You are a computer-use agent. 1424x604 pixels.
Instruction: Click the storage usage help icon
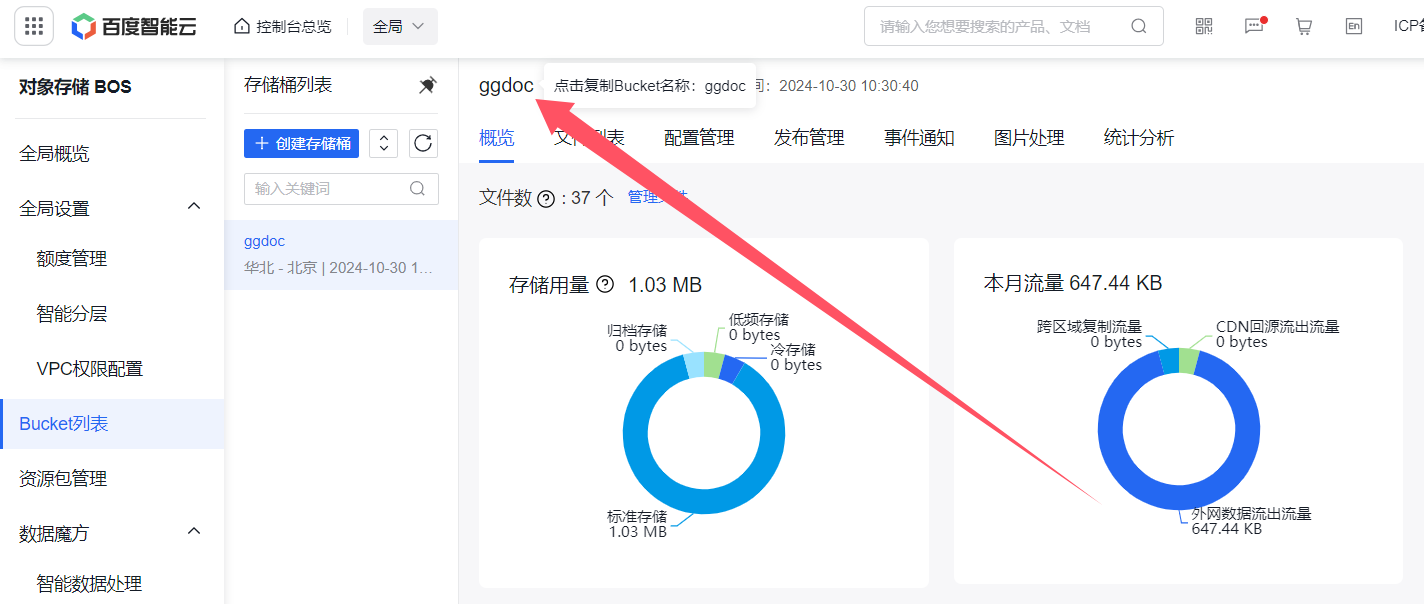point(605,285)
